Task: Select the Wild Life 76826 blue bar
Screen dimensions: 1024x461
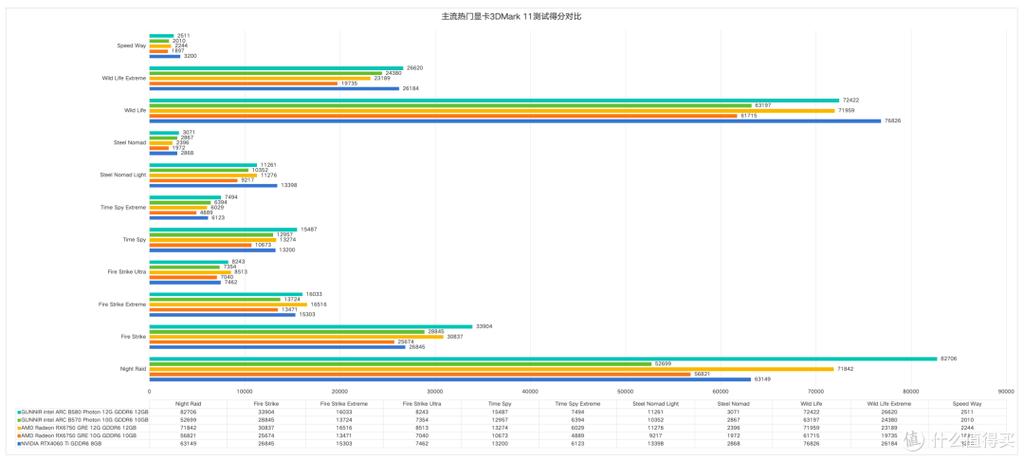Action: pos(515,121)
